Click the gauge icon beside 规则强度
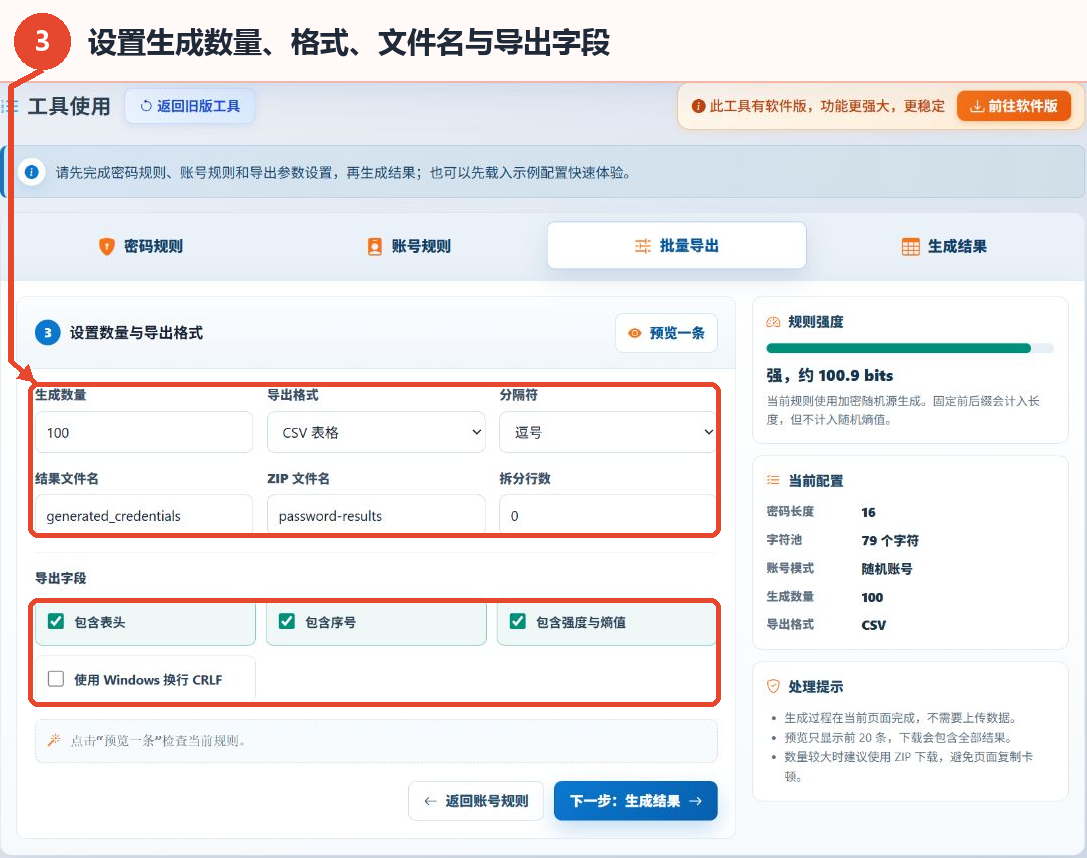1087x858 pixels. click(x=773, y=322)
